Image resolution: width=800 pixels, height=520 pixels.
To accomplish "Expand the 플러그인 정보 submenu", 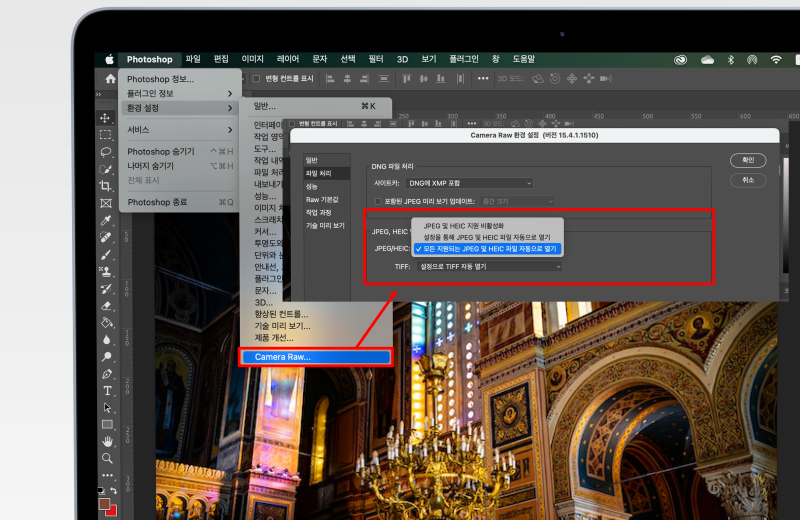I will 180,93.
